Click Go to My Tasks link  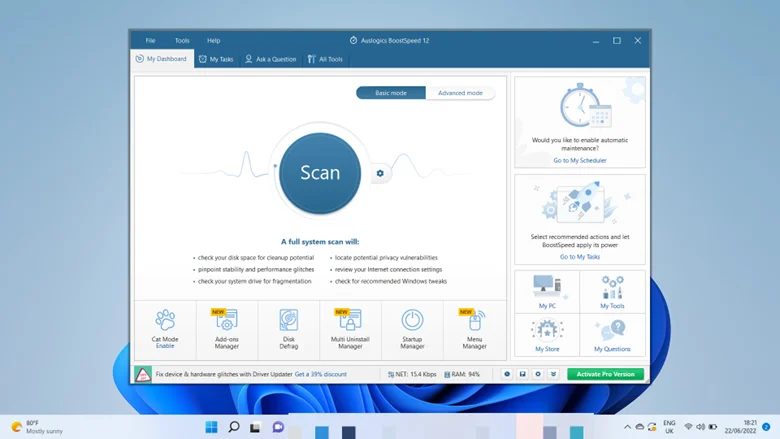pyautogui.click(x=580, y=257)
